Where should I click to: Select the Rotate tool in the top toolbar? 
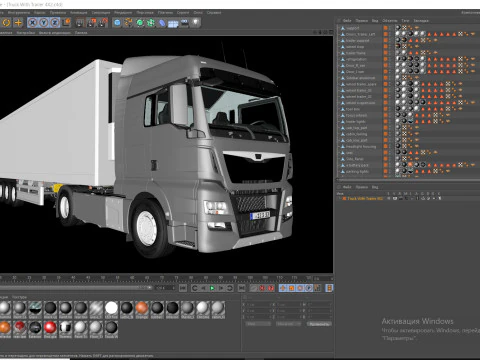pyautogui.click(x=6, y=23)
